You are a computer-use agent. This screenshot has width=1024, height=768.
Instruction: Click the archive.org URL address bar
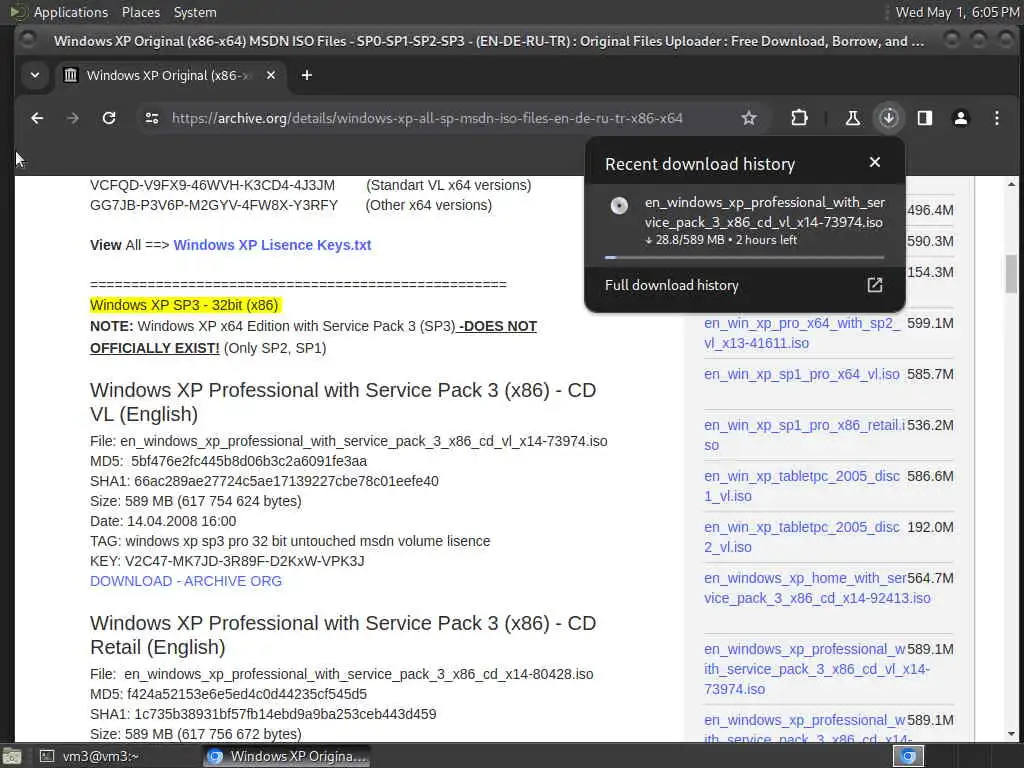[x=427, y=118]
